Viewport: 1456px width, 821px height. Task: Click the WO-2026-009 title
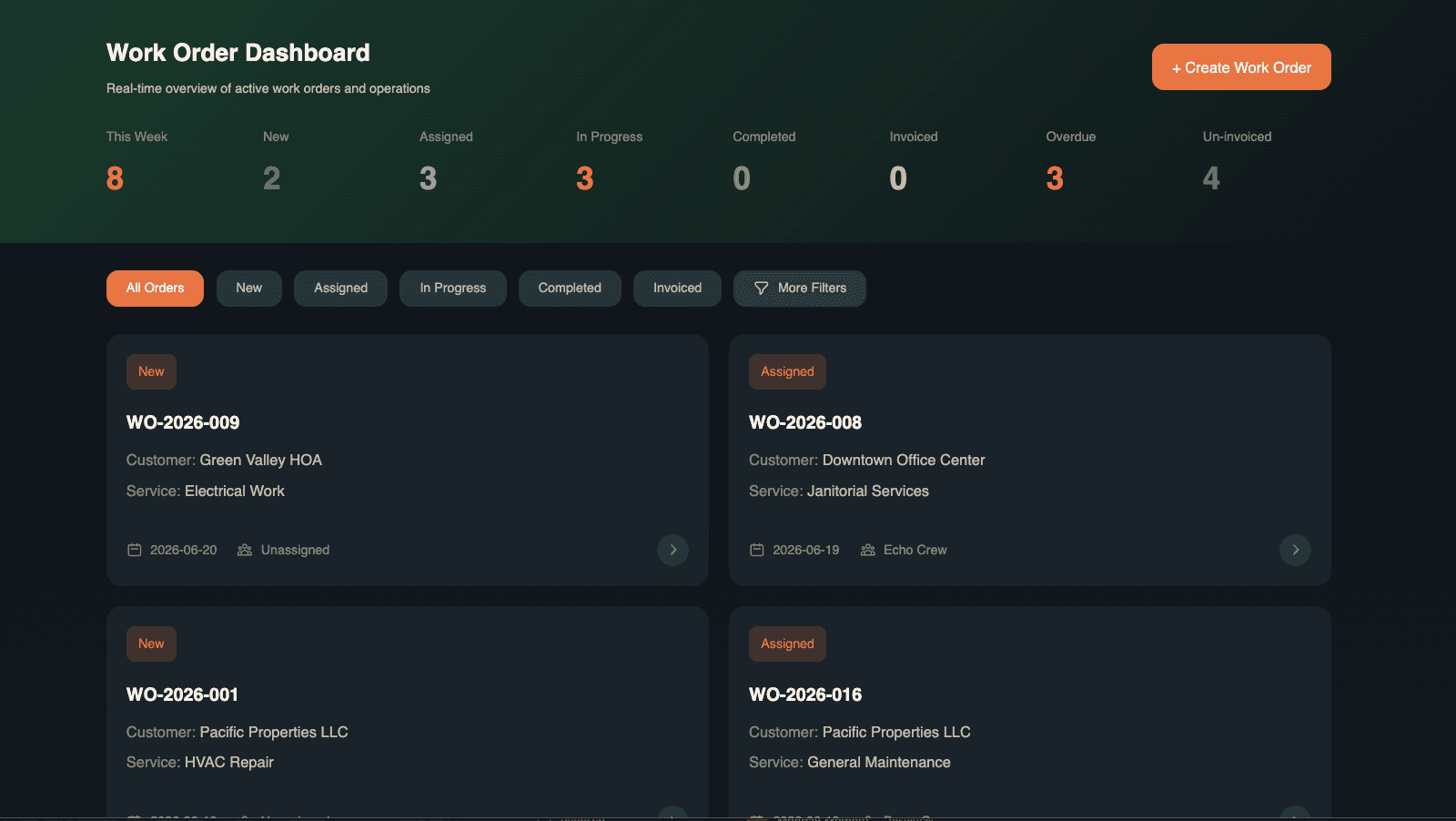coord(183,422)
